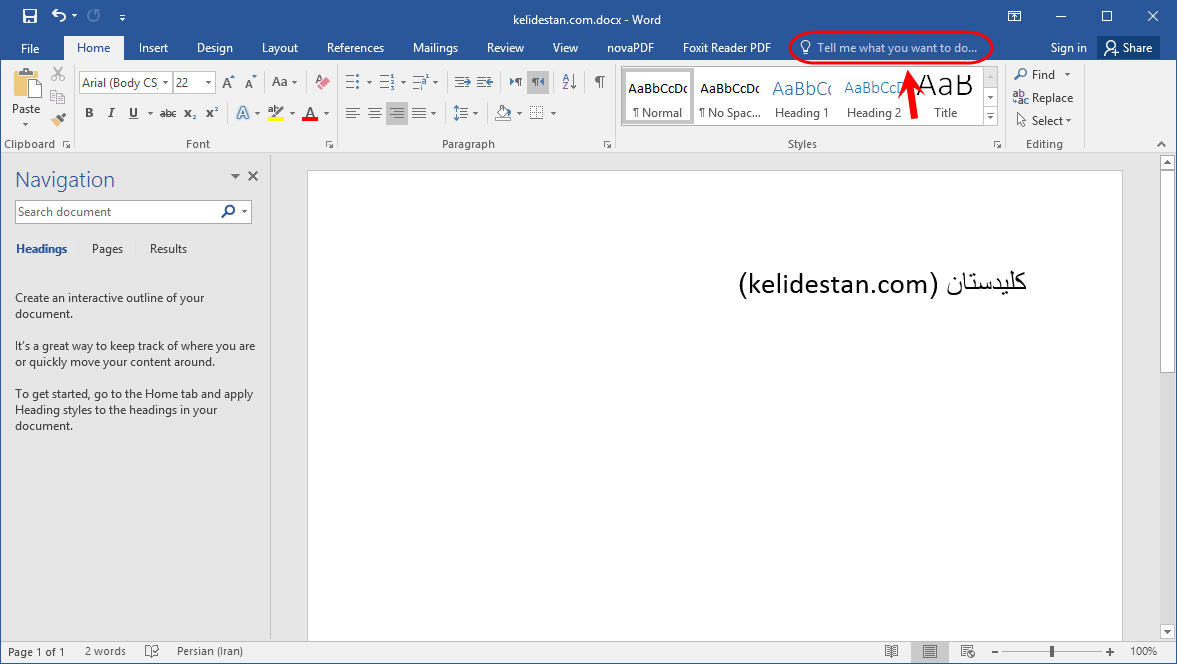Select the Format Painter brush
1177x664 pixels.
coord(58,119)
